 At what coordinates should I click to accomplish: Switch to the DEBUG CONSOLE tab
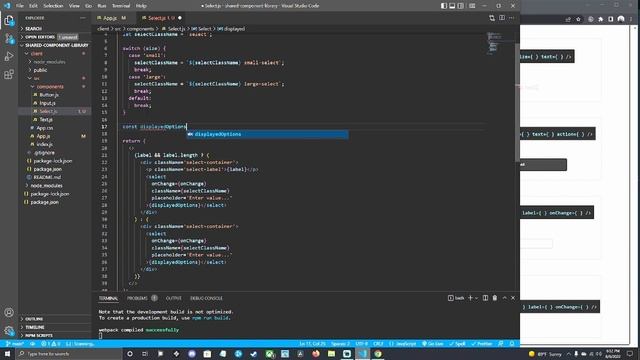[206, 298]
